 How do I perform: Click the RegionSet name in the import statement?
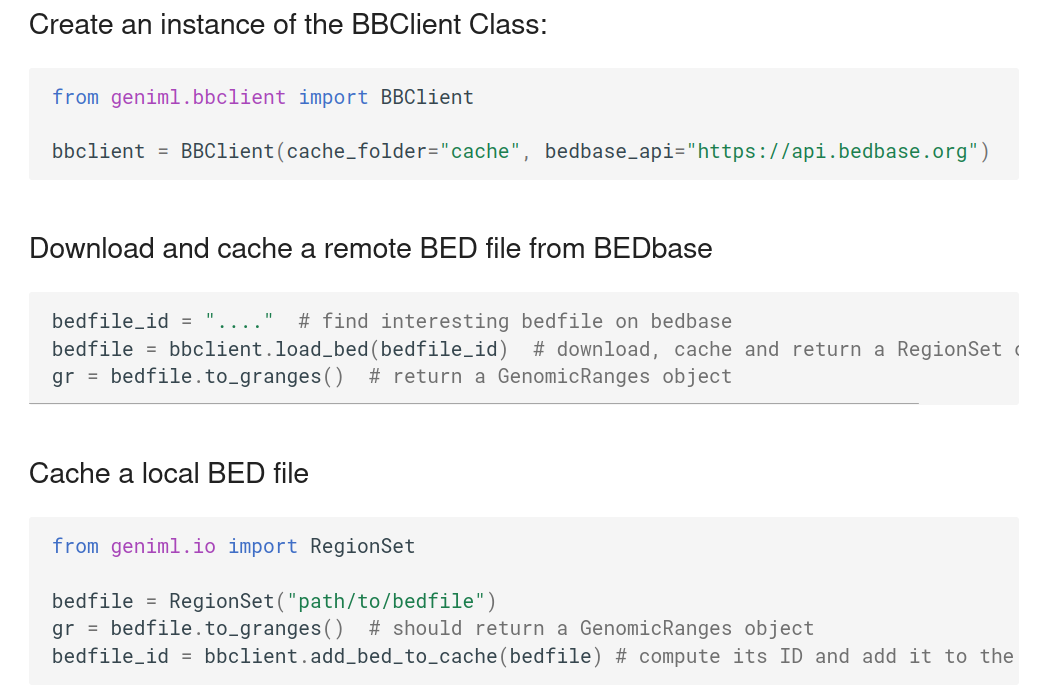tap(363, 546)
